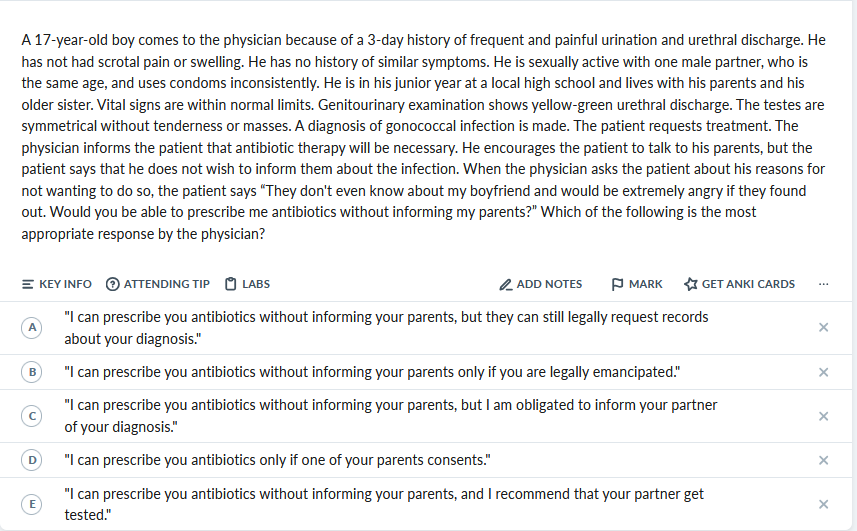Cross out answer choice E
Viewport: 857px width, 531px height.
click(823, 505)
